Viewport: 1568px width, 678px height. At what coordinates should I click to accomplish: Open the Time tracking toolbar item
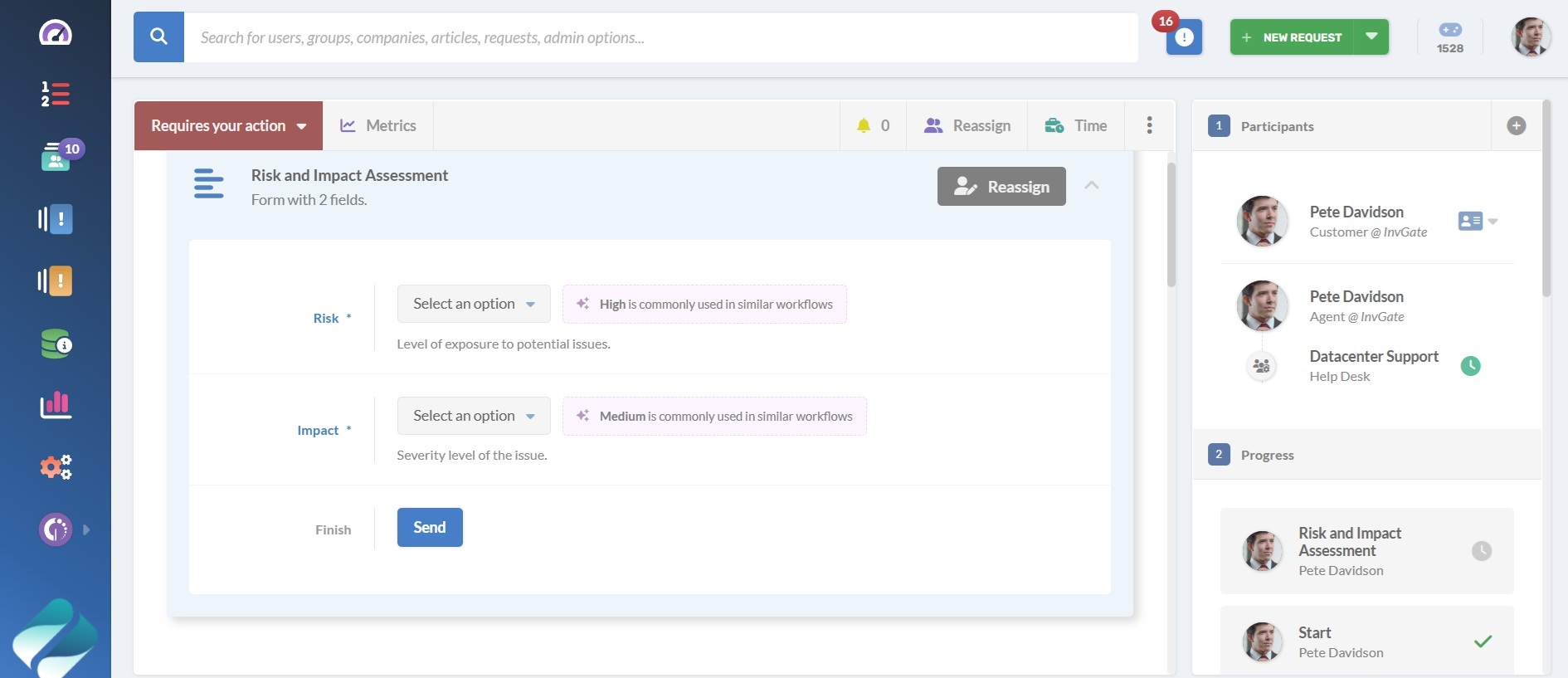tap(1076, 126)
